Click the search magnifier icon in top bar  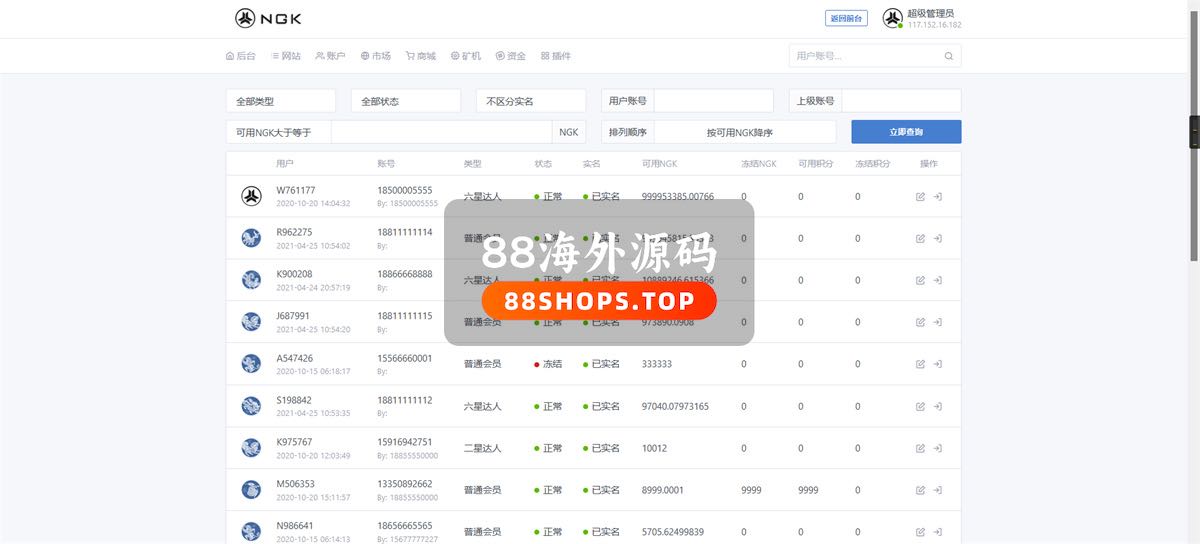click(x=949, y=56)
